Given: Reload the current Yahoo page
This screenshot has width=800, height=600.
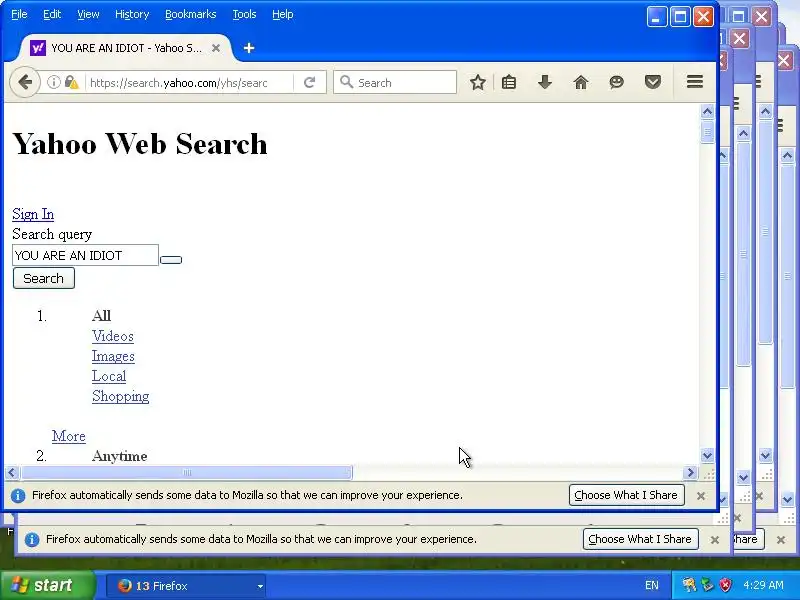Looking at the screenshot, I should (x=309, y=82).
